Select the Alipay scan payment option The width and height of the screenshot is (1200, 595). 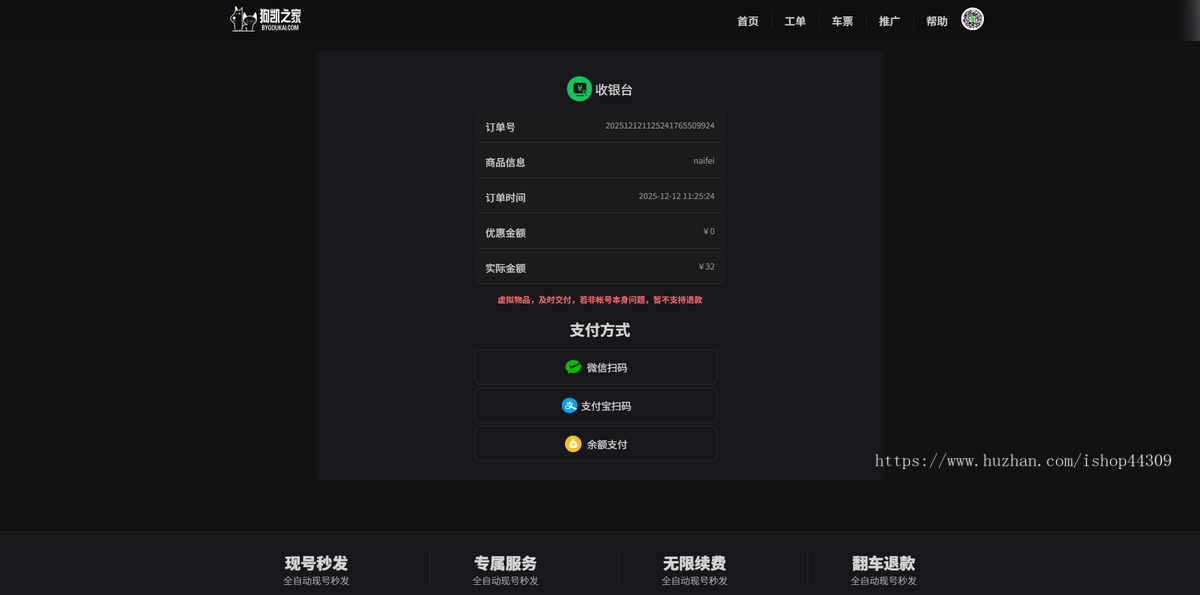595,405
